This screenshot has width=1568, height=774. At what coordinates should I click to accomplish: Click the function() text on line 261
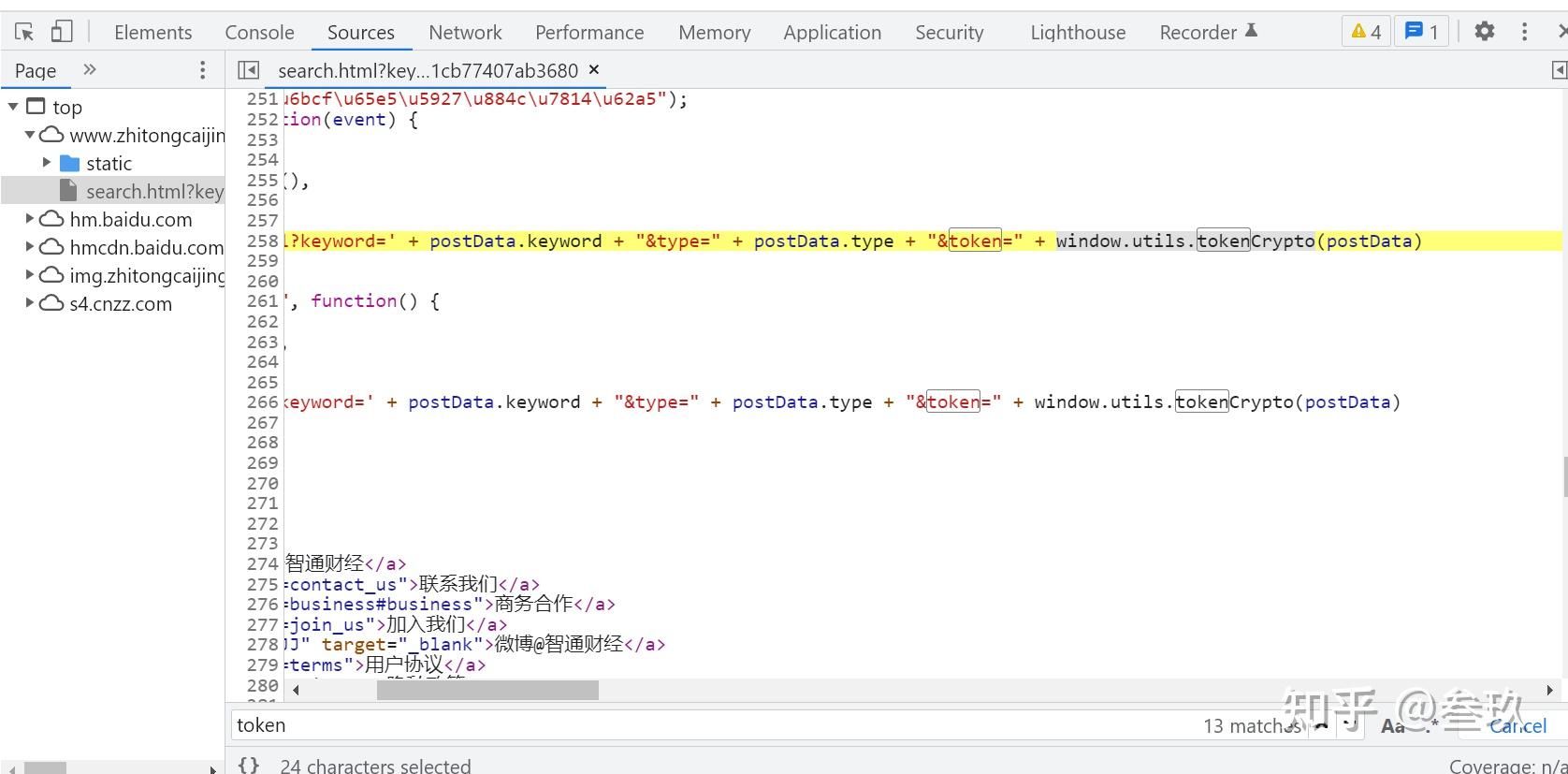click(x=365, y=300)
